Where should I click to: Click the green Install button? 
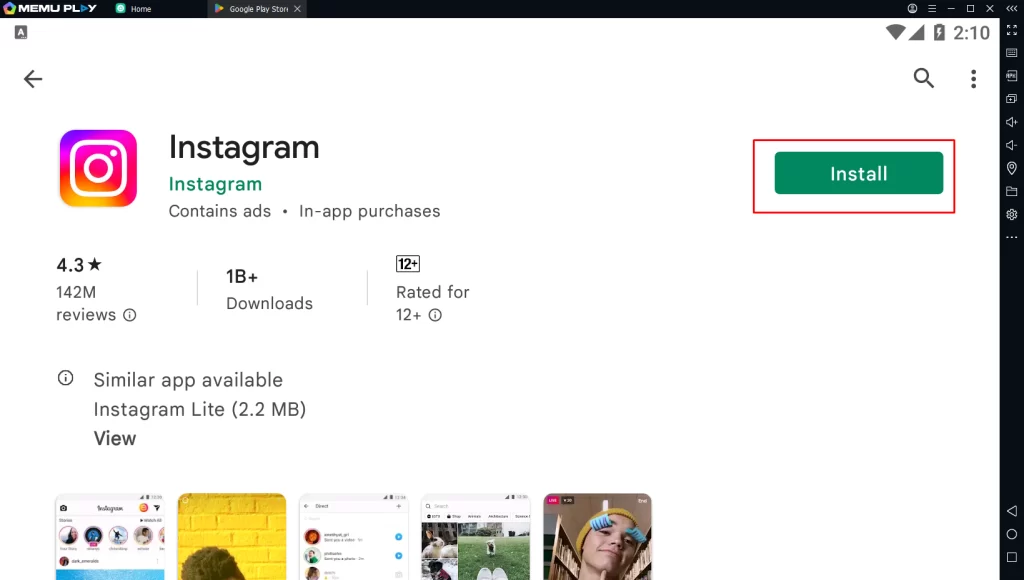858,173
